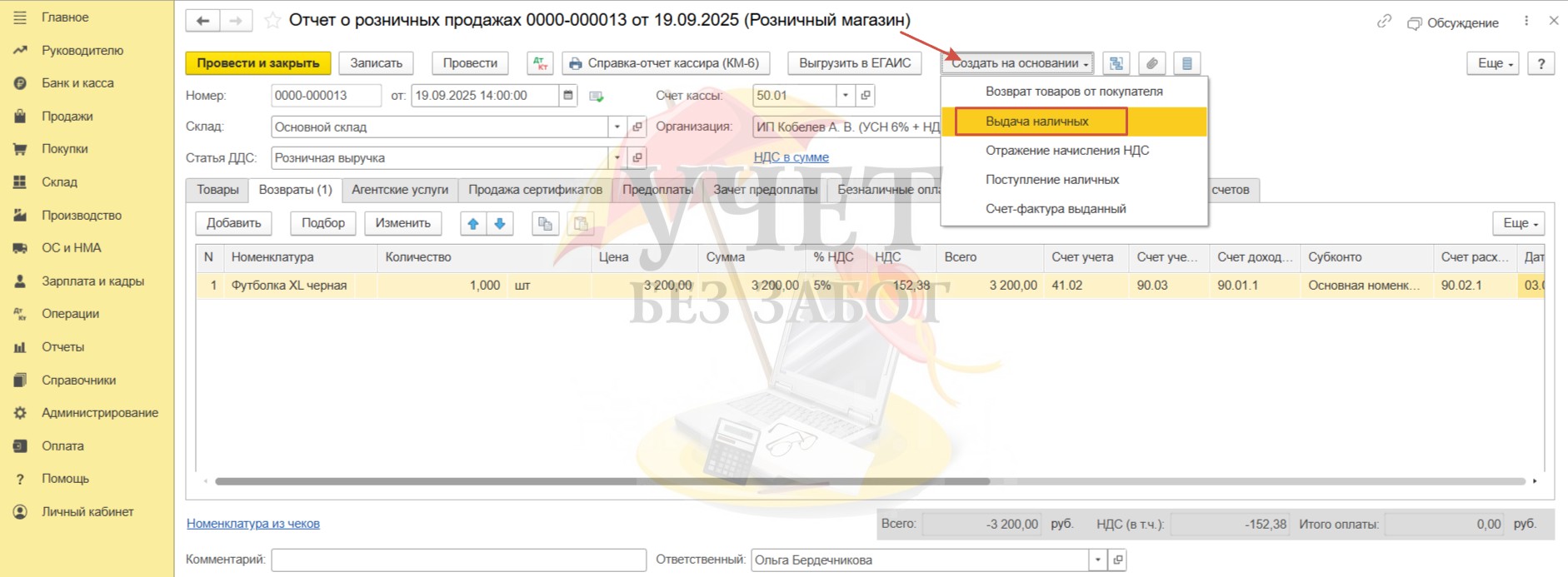The width and height of the screenshot is (1568, 577).
Task: Open the Склад field's linked-item button
Action: (637, 127)
